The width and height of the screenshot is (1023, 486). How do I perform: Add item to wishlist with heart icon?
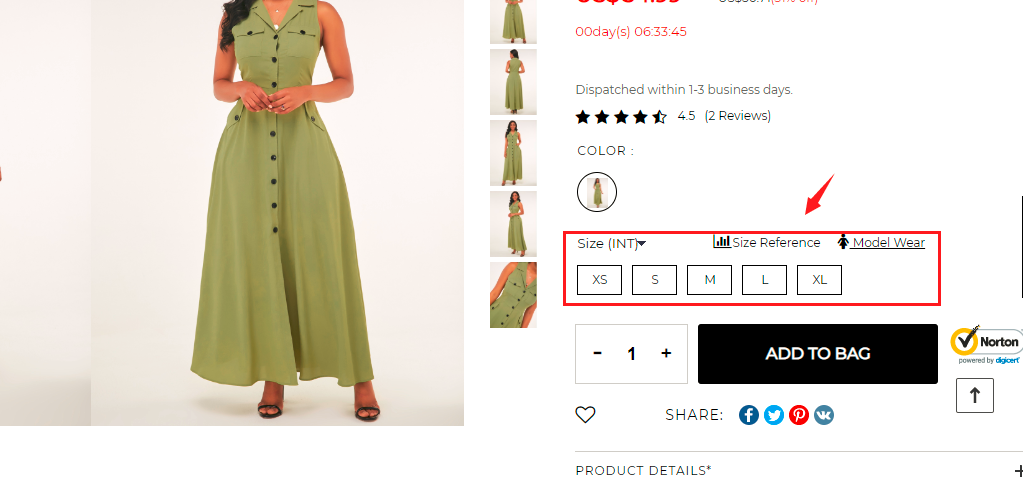[585, 415]
